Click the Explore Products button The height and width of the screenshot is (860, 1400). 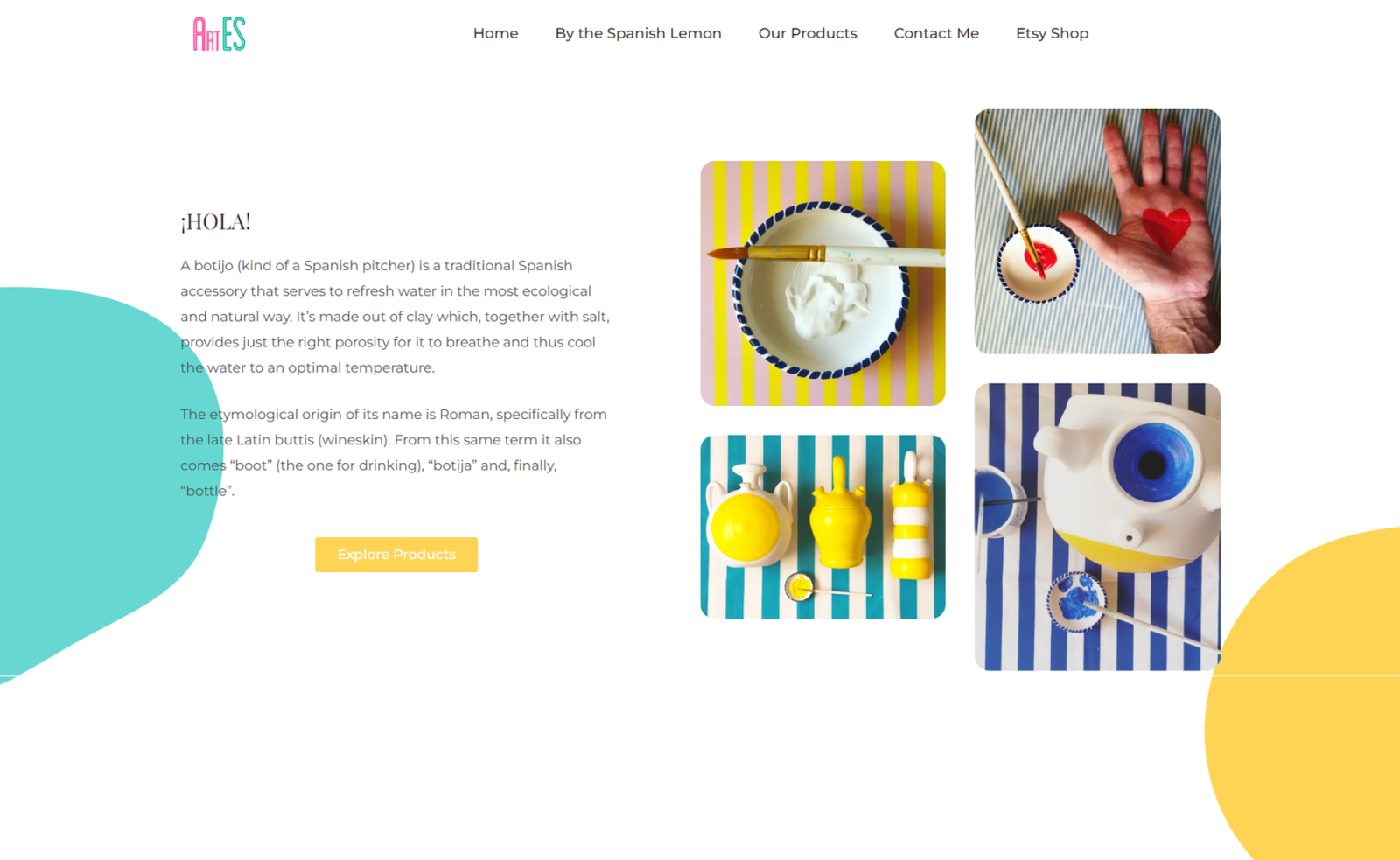click(396, 555)
